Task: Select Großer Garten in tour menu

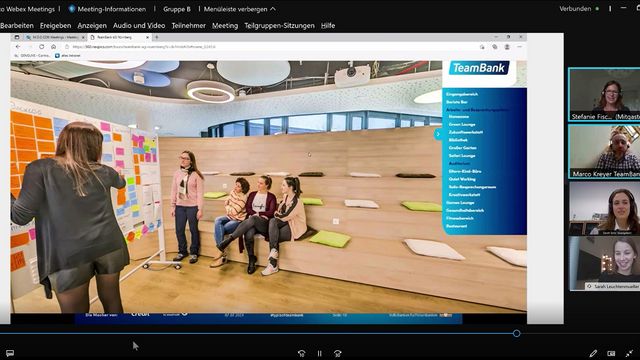Action: pos(462,148)
